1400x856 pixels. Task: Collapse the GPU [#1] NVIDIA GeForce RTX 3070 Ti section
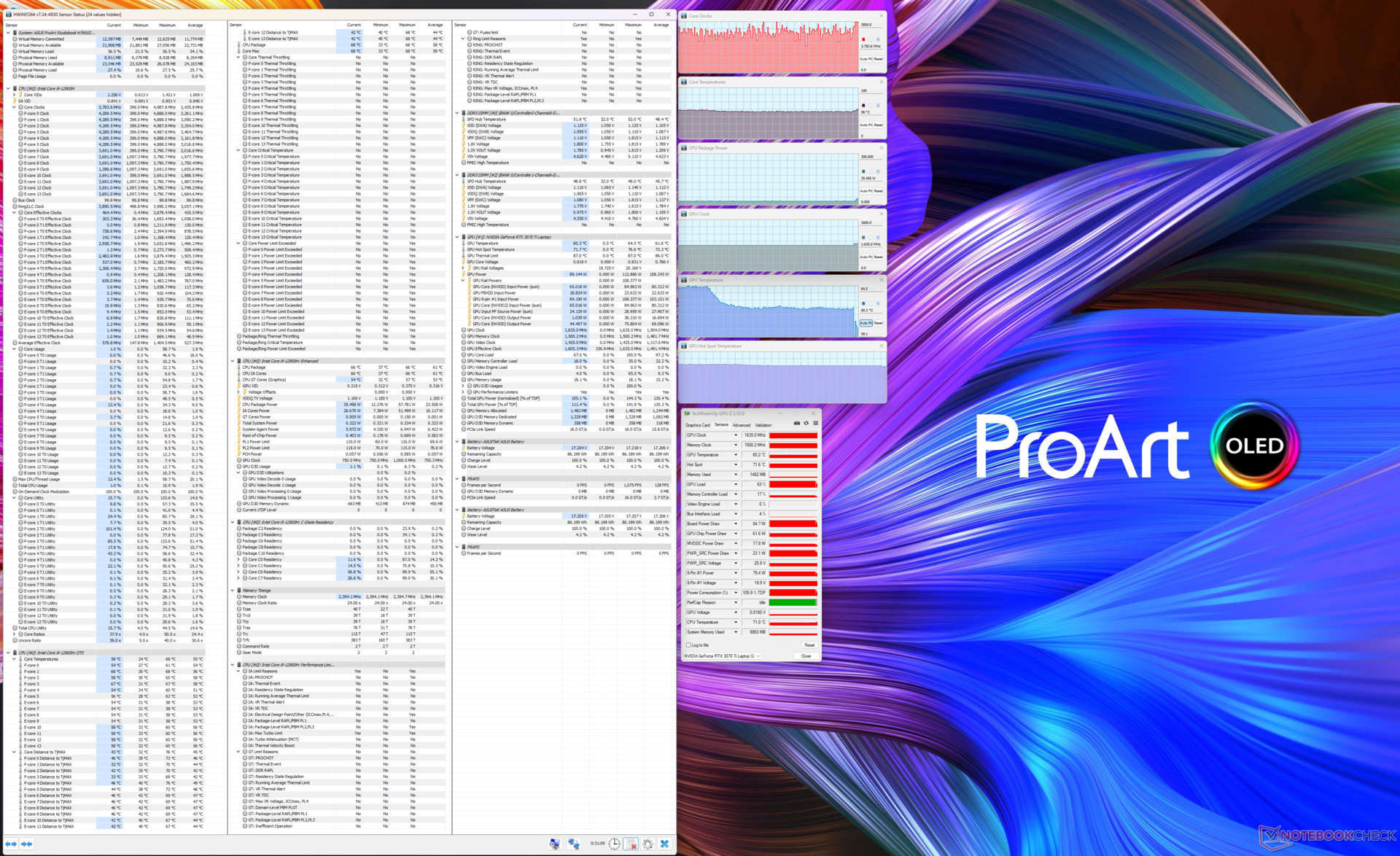click(457, 237)
